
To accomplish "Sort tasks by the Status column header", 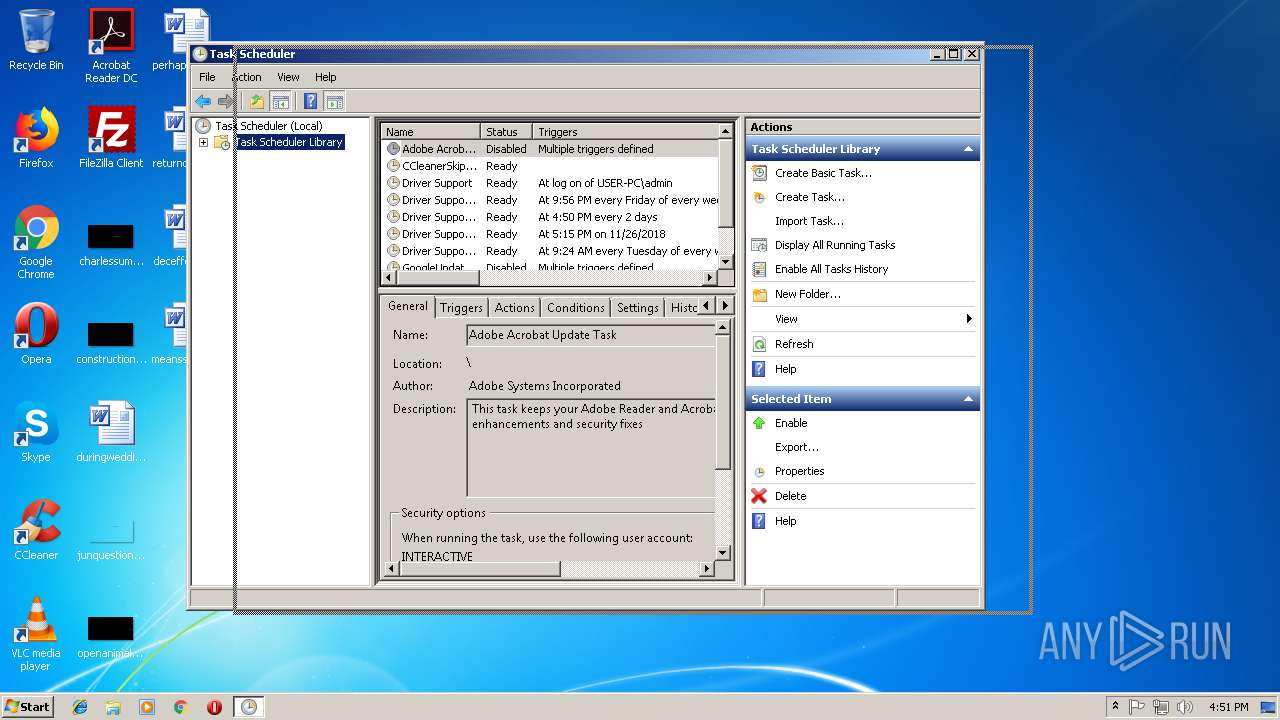I will click(506, 132).
